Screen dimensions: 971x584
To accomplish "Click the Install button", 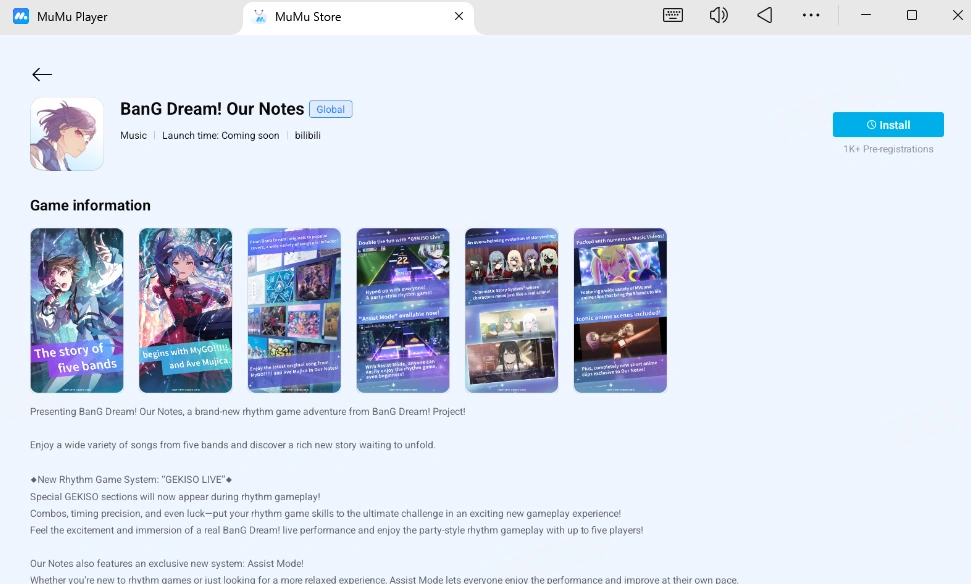I will pos(888,124).
